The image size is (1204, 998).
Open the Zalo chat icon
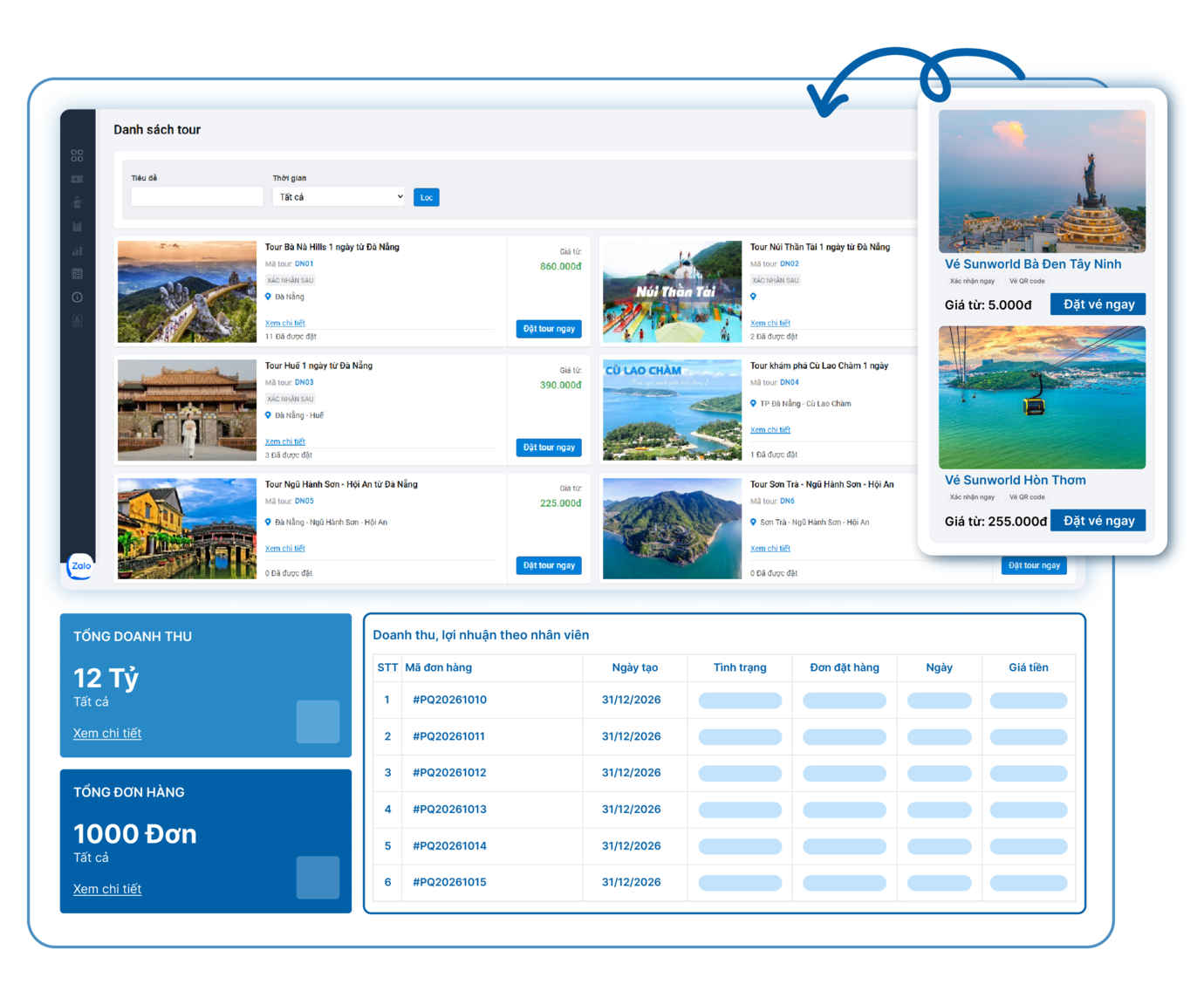[81, 566]
